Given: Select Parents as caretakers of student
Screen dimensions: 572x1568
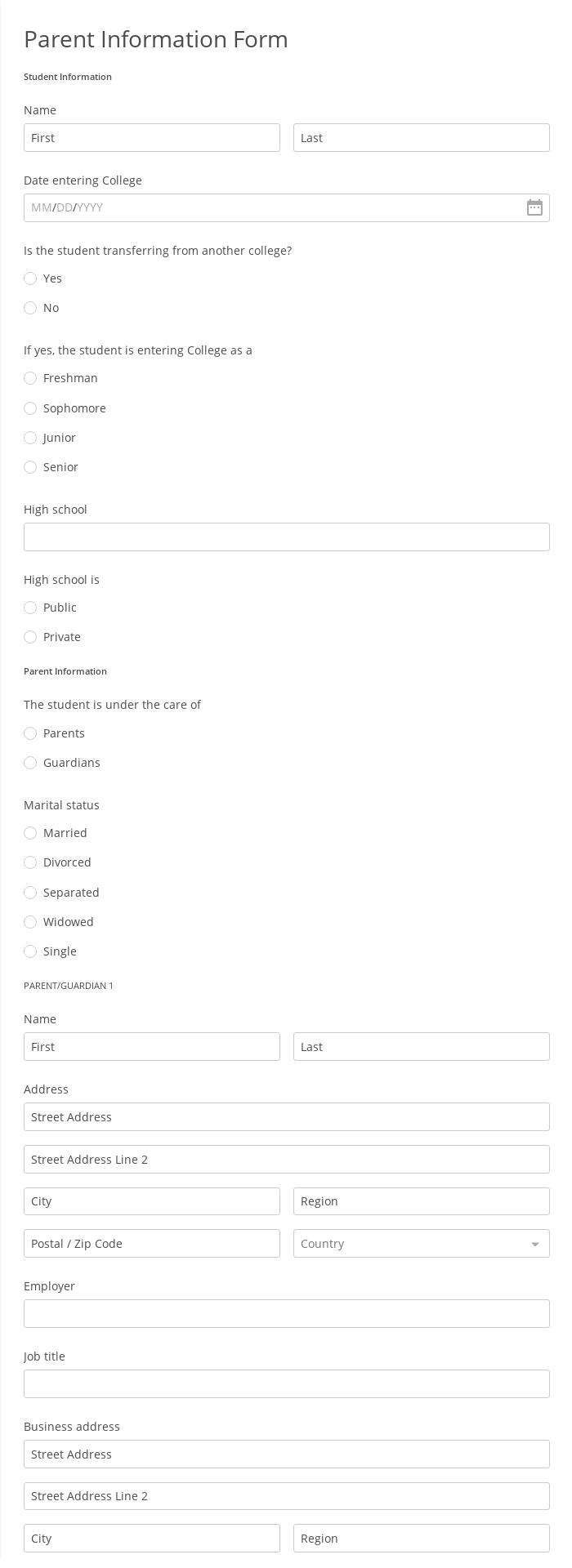Looking at the screenshot, I should coord(30,733).
